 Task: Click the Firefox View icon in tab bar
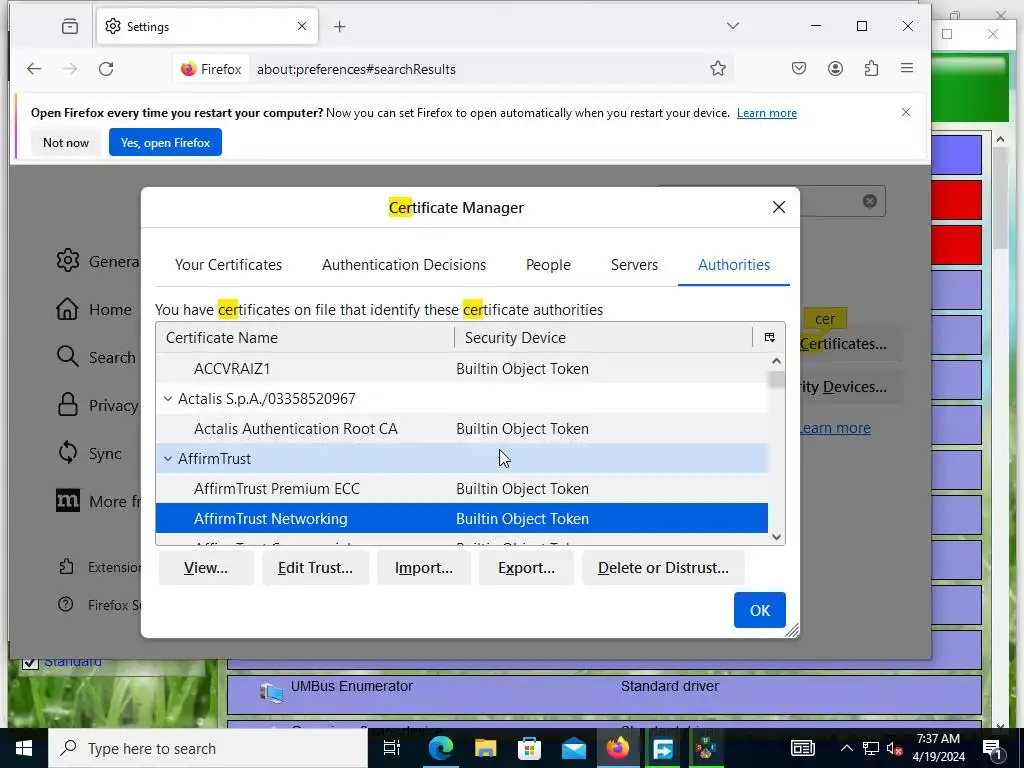click(x=70, y=26)
